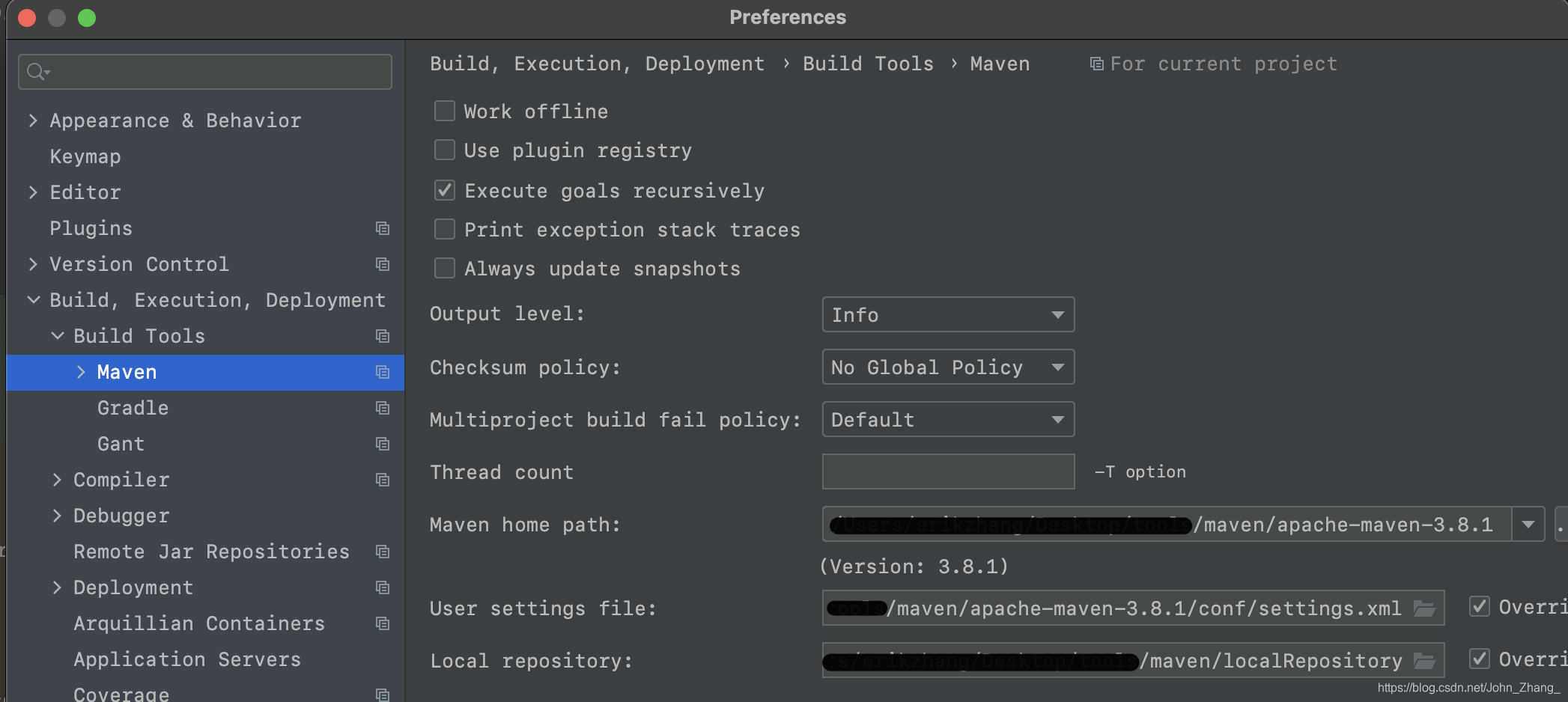Image resolution: width=1568 pixels, height=702 pixels.
Task: Browse folder for User settings file
Action: click(1424, 608)
